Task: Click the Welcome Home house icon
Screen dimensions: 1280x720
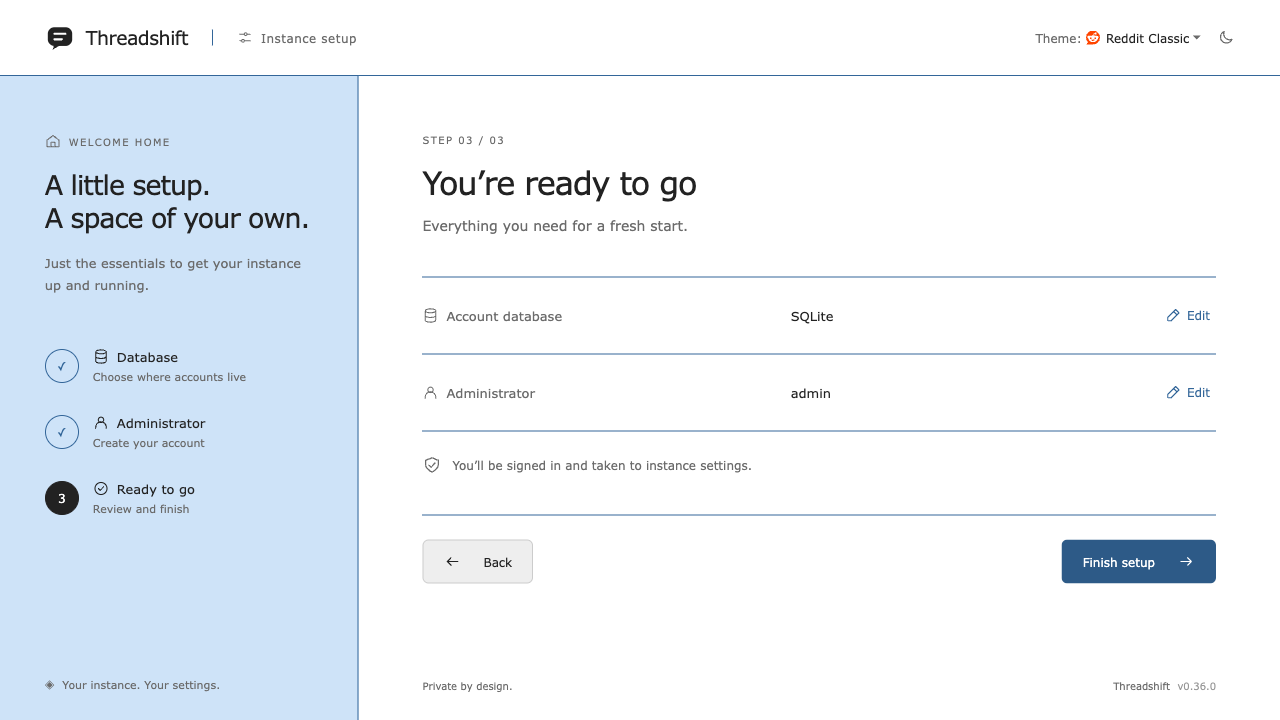Action: coord(53,142)
